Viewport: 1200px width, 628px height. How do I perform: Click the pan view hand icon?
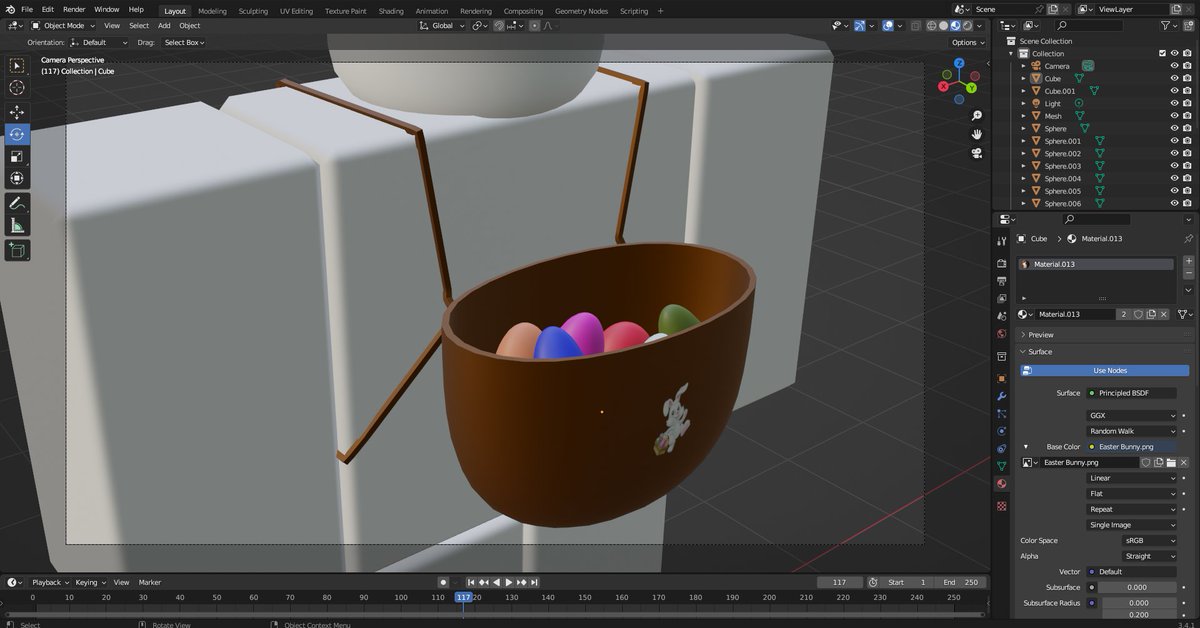(977, 134)
